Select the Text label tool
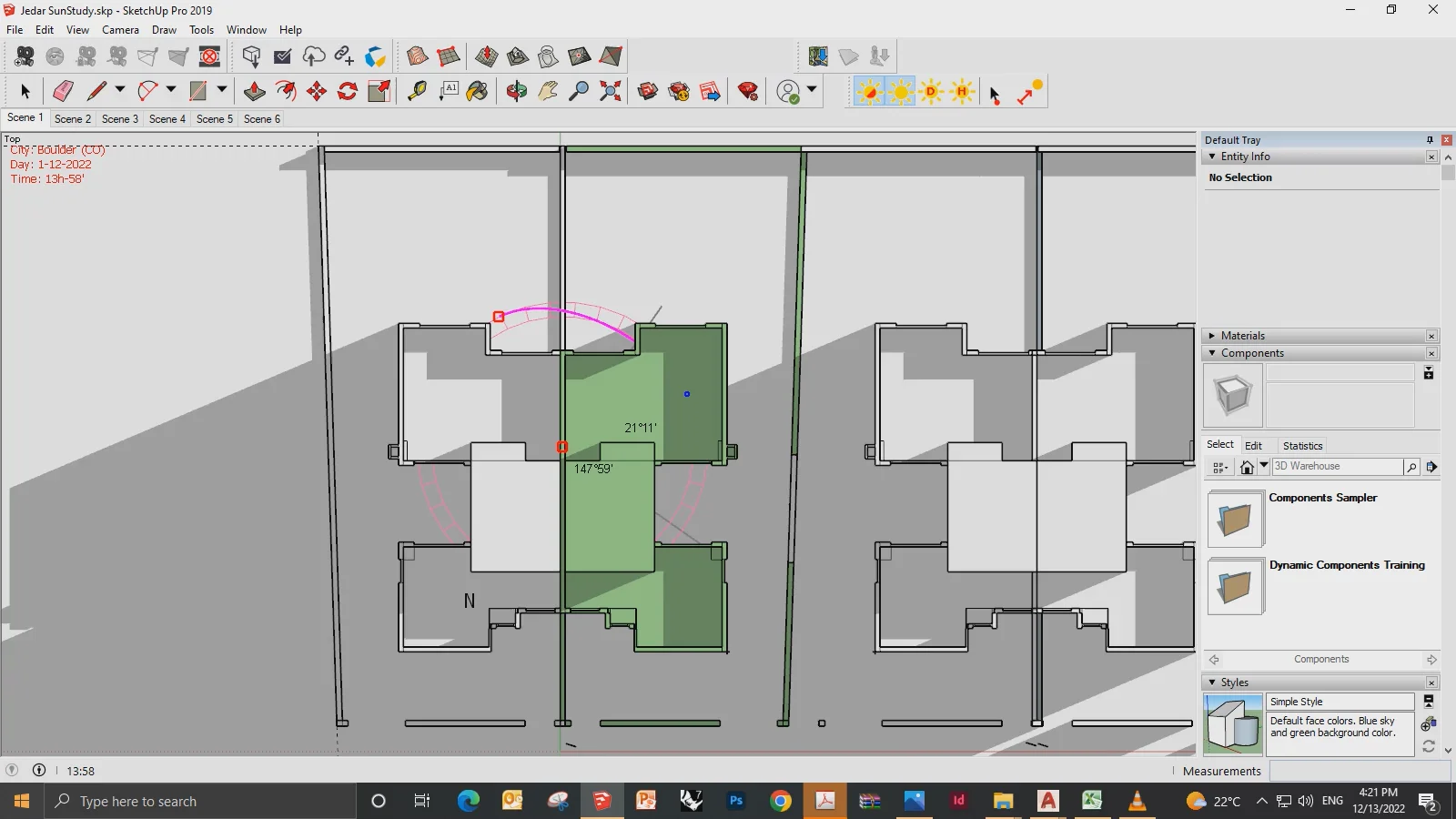This screenshot has width=1456, height=819. (449, 91)
